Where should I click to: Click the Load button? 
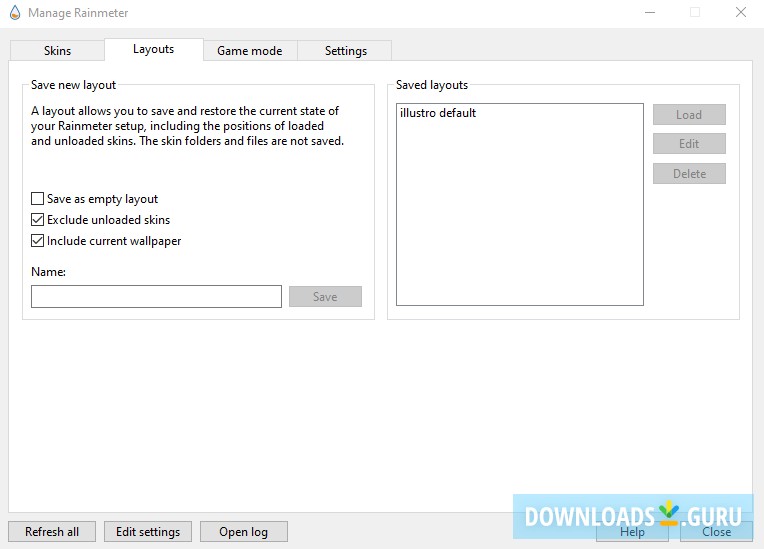(x=689, y=115)
